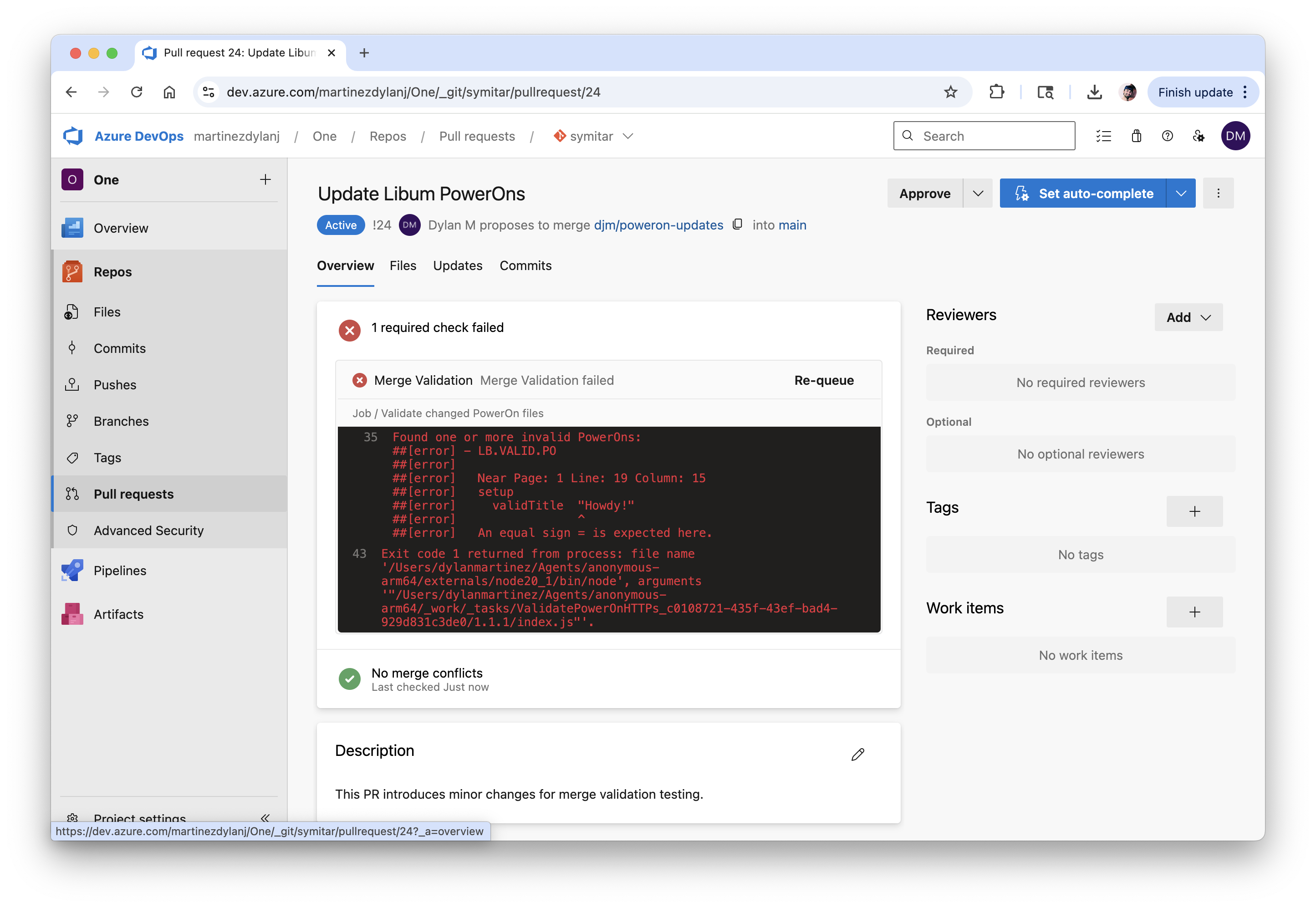Open the browser profile avatar

click(x=1127, y=92)
